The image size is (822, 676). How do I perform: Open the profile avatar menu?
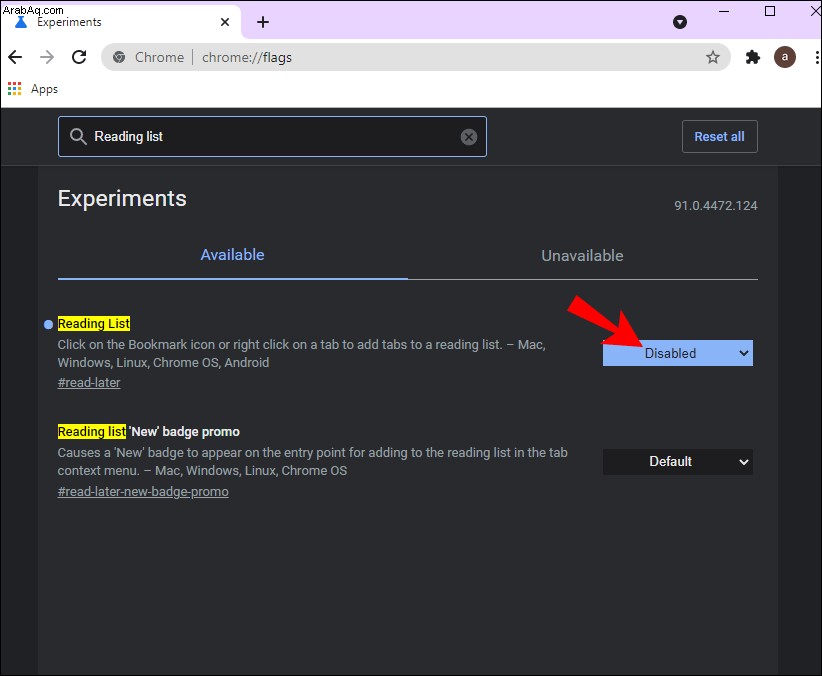pyautogui.click(x=785, y=57)
